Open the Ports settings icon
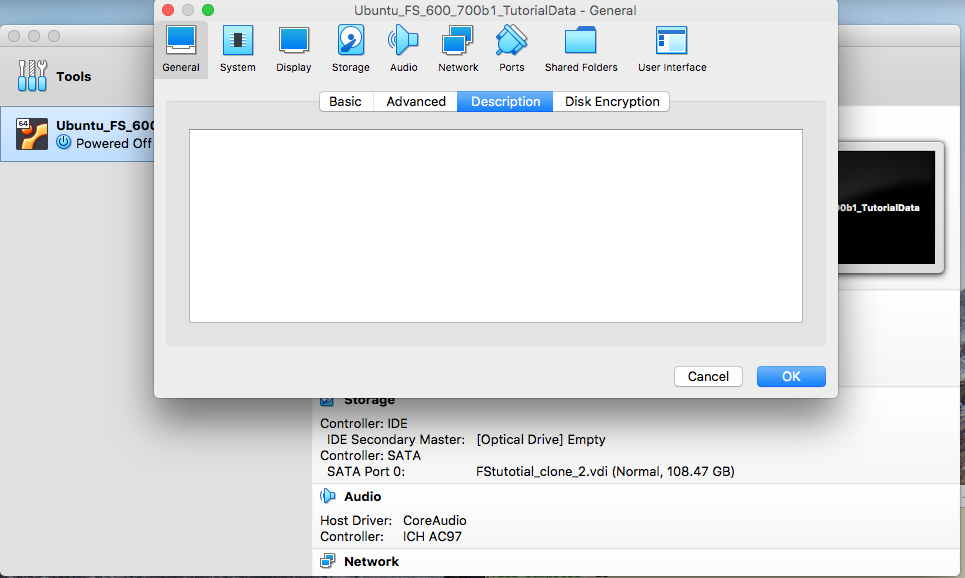 coord(511,49)
